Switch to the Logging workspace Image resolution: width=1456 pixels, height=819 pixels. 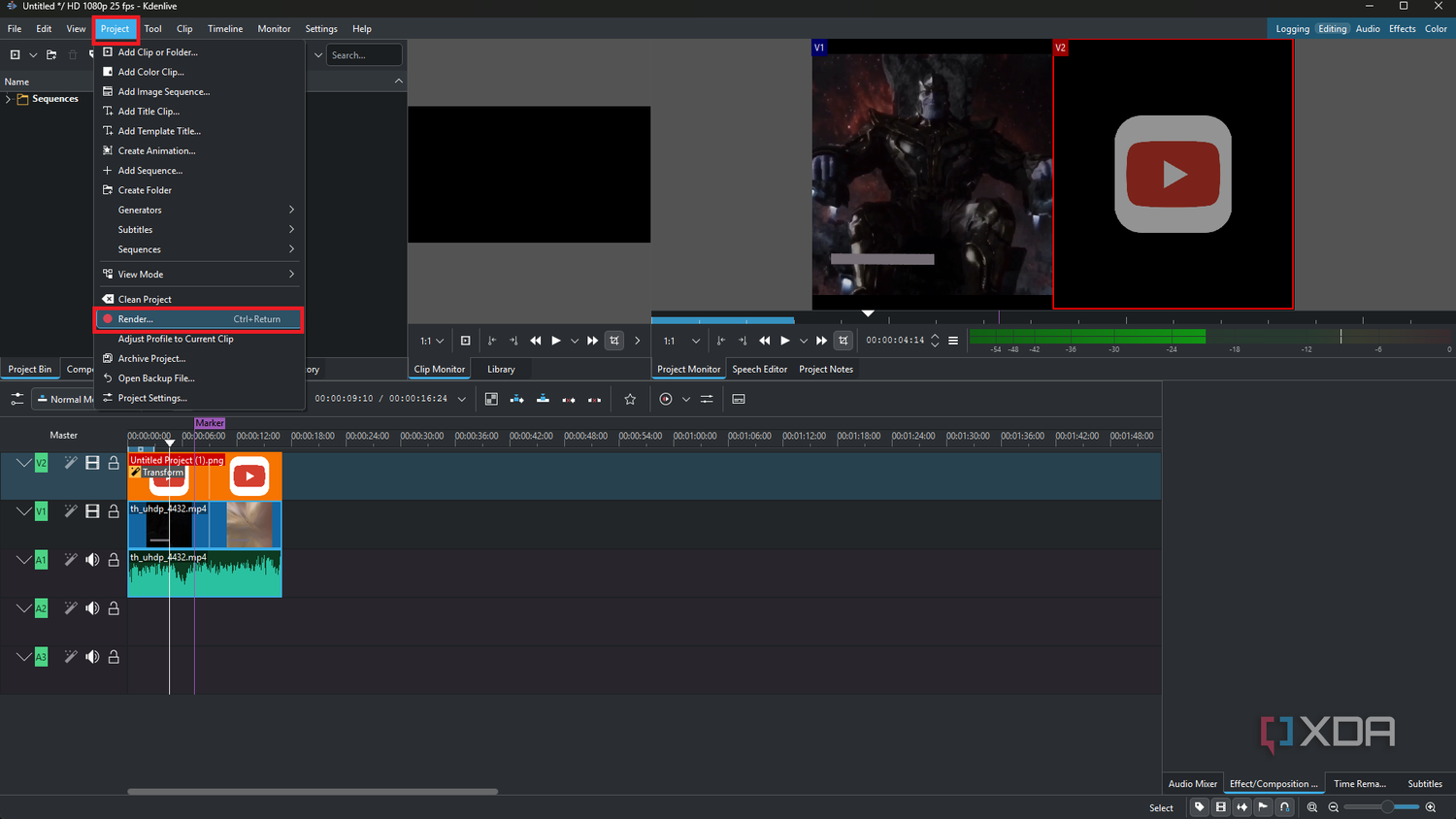1292,29
